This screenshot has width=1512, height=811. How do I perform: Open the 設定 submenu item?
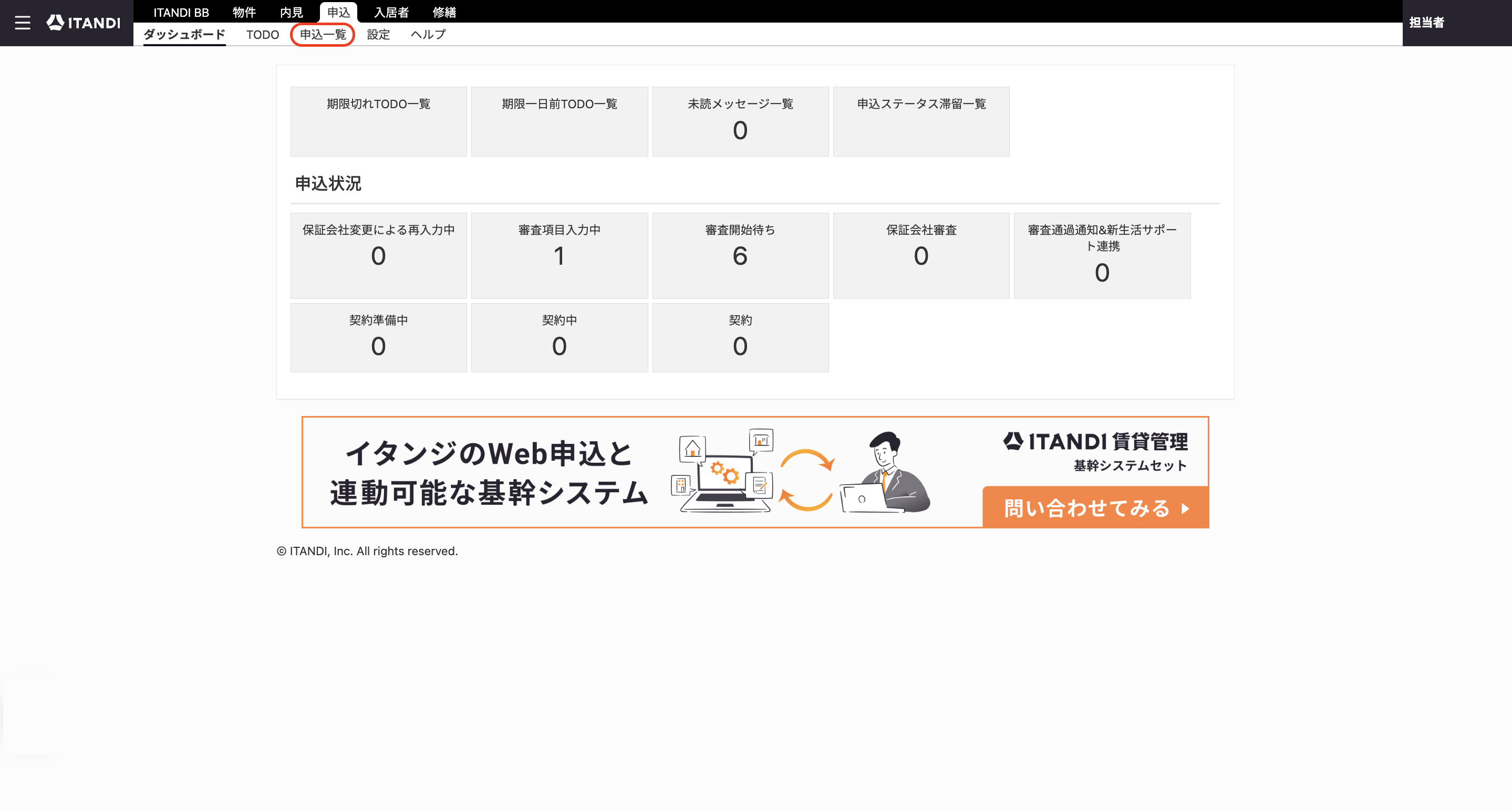379,35
